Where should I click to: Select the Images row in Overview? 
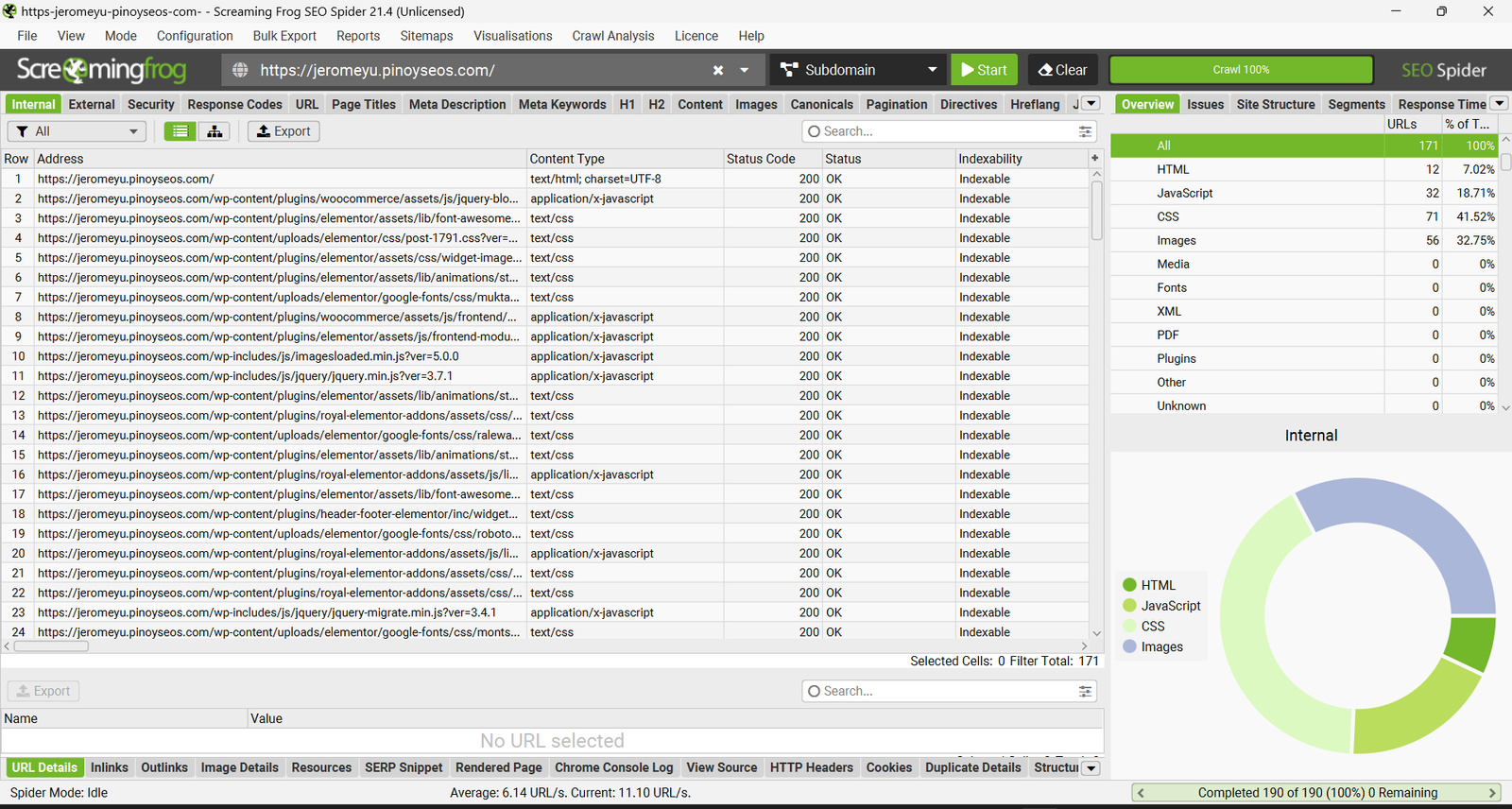(x=1305, y=240)
